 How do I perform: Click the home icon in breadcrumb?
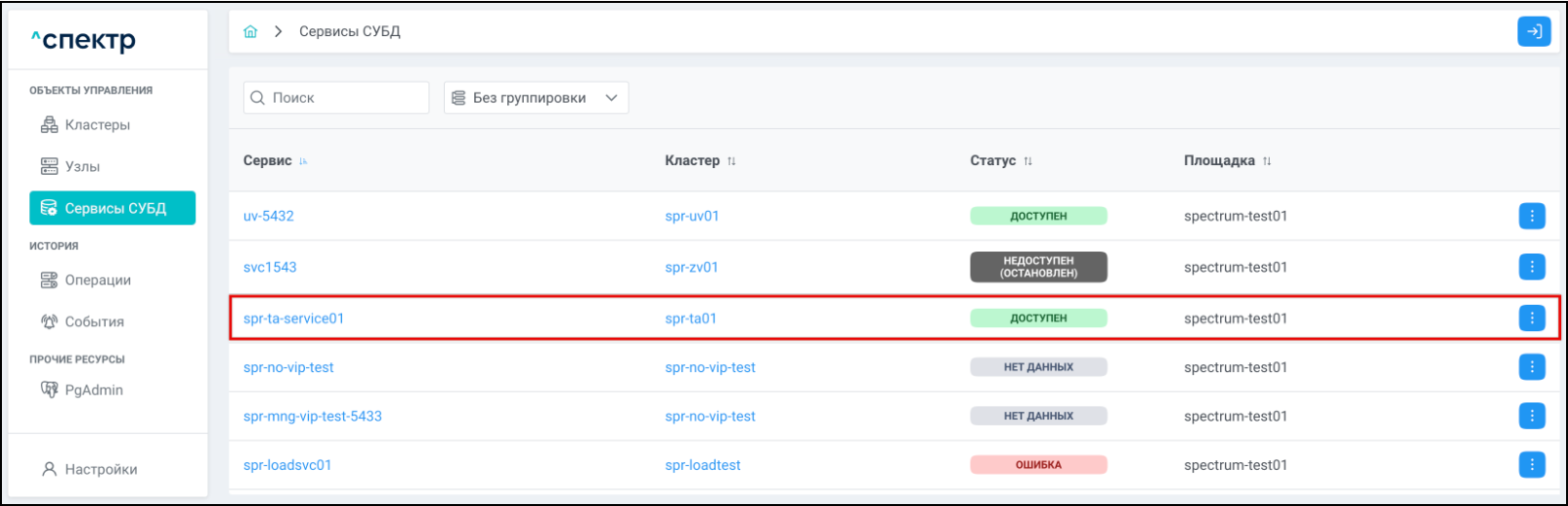click(x=250, y=31)
